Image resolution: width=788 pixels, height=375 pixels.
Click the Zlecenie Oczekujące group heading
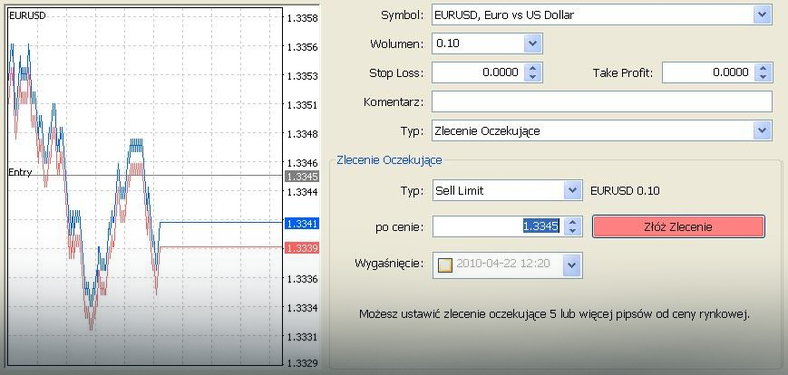pyautogui.click(x=389, y=160)
